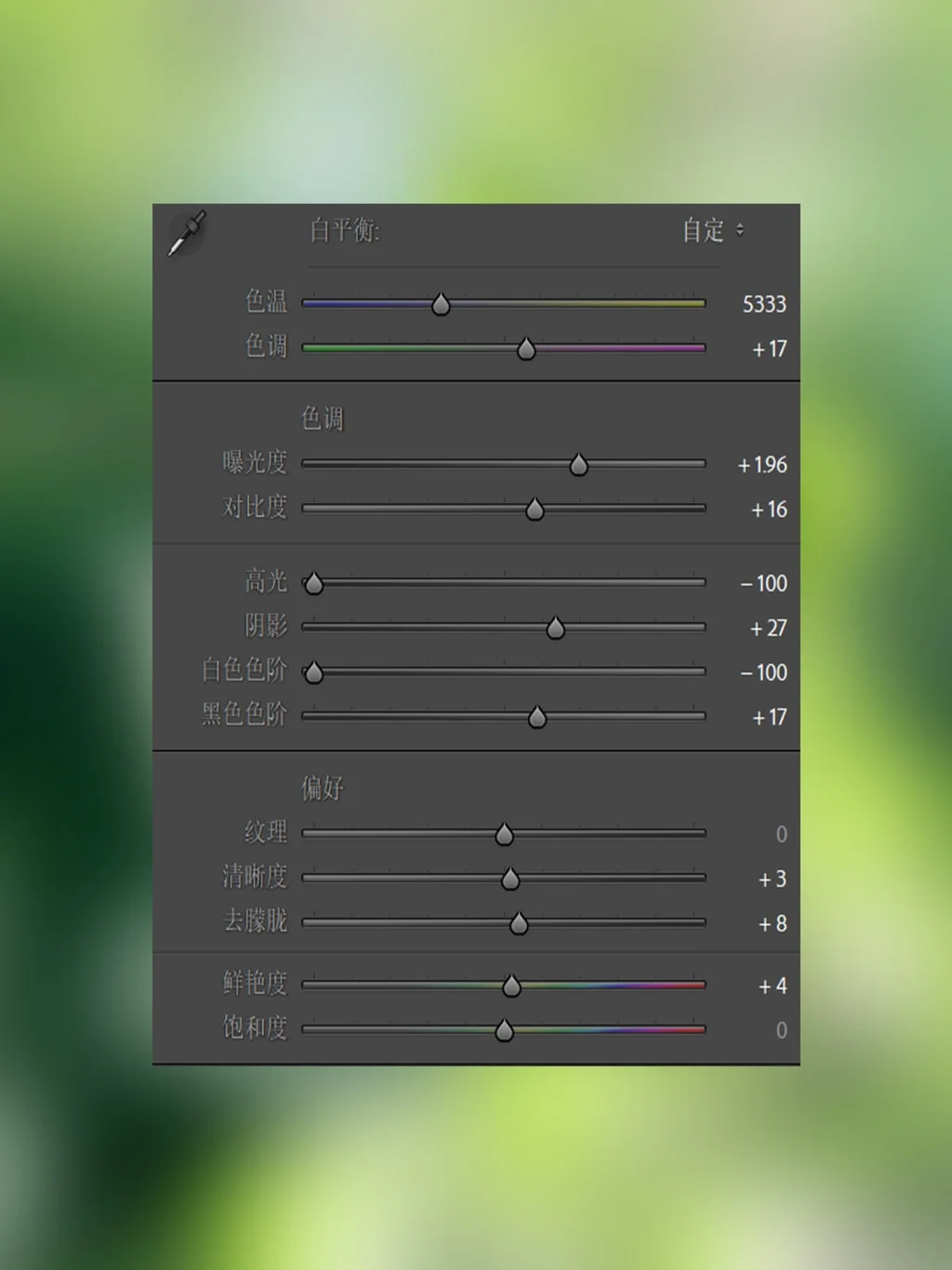Click the 色温 slider handle
The height and width of the screenshot is (1270, 952).
point(441,304)
